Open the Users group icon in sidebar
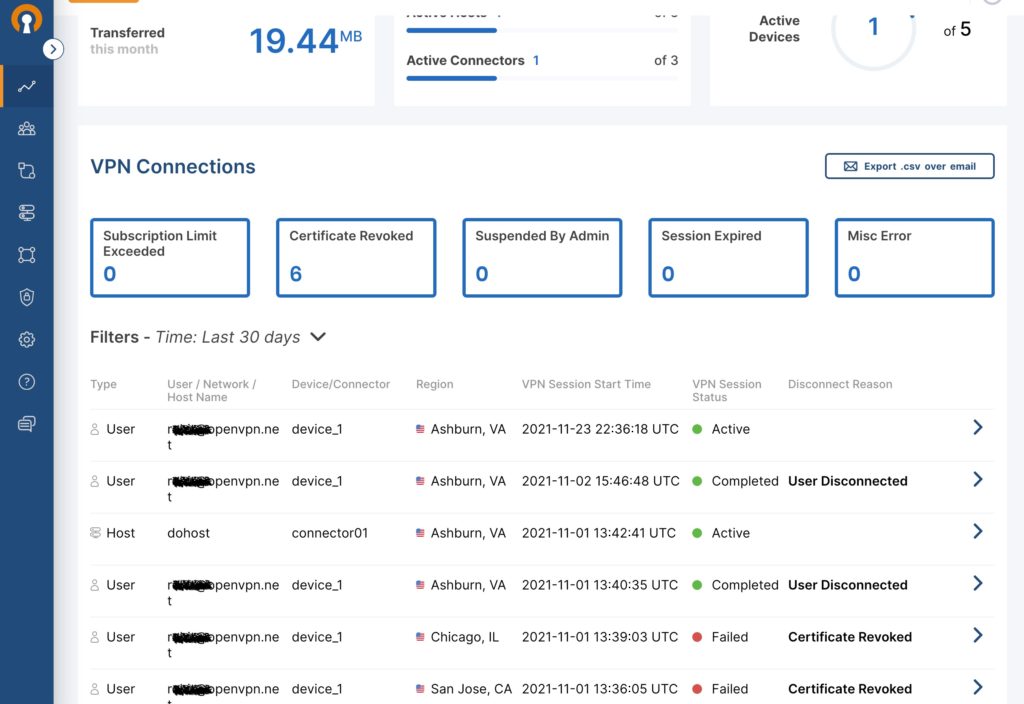This screenshot has width=1024, height=704. (x=27, y=129)
